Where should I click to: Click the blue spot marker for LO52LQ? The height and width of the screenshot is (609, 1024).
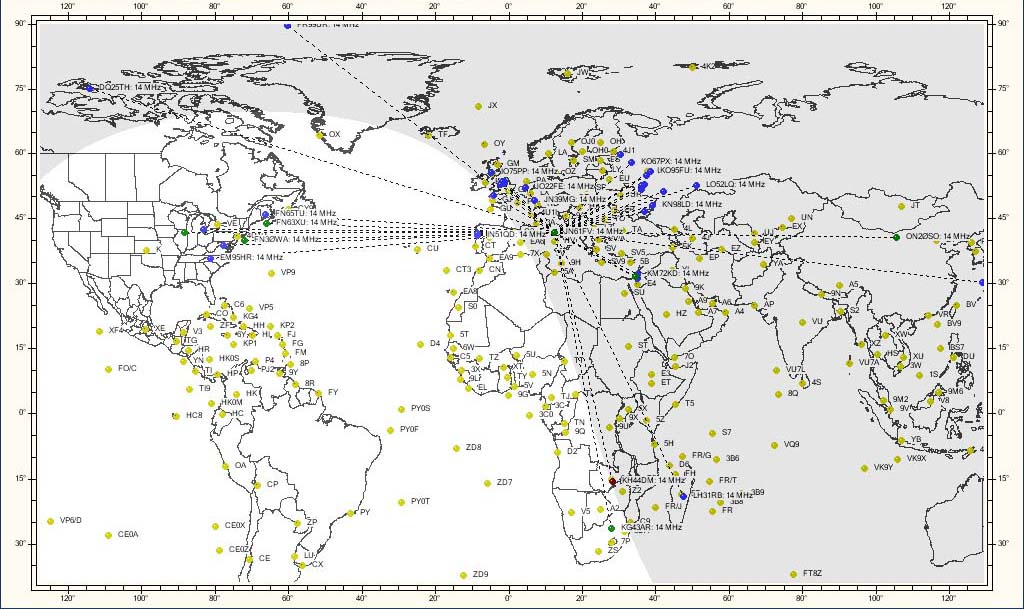point(696,185)
